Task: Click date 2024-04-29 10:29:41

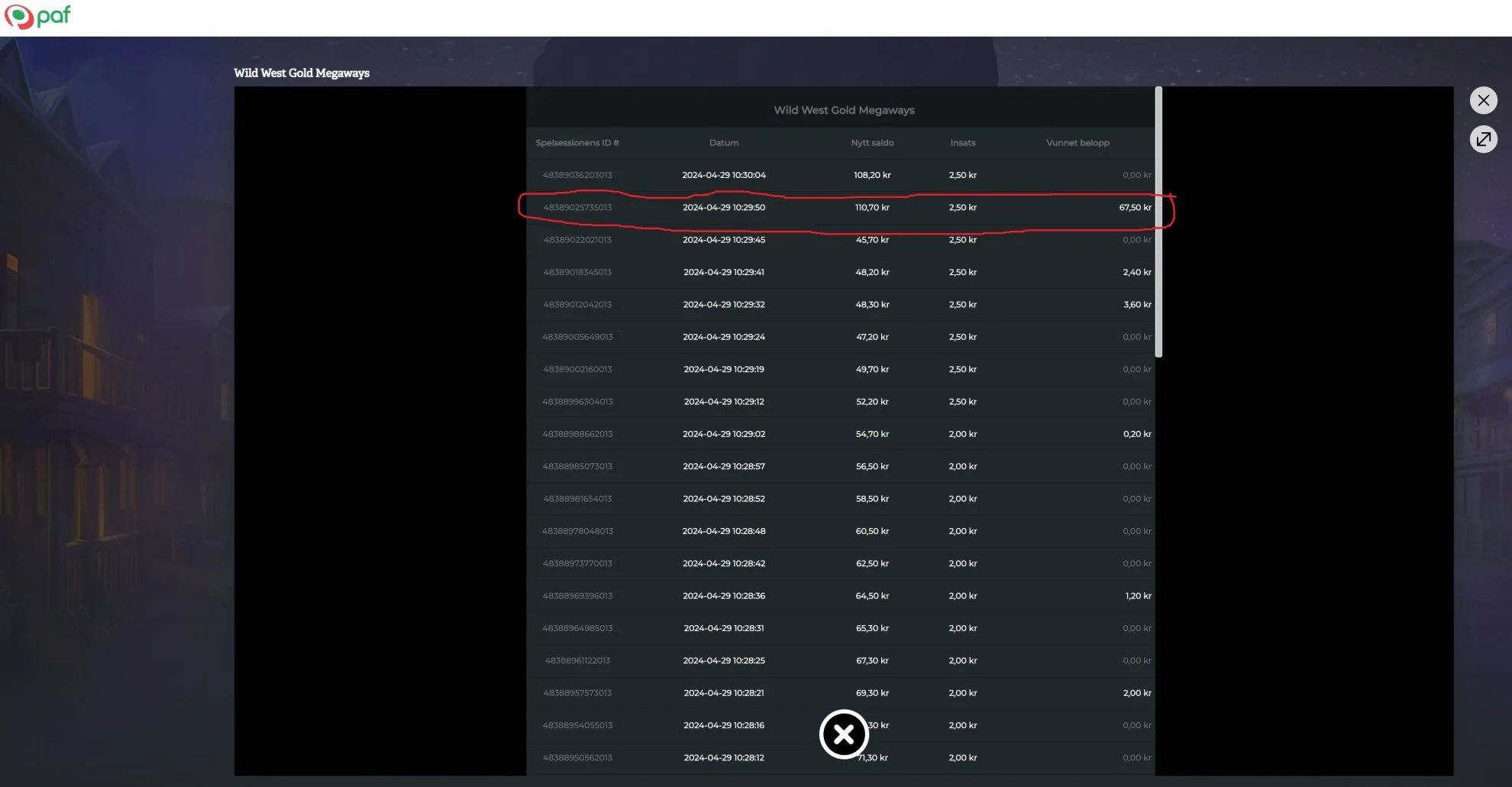Action: coord(724,272)
